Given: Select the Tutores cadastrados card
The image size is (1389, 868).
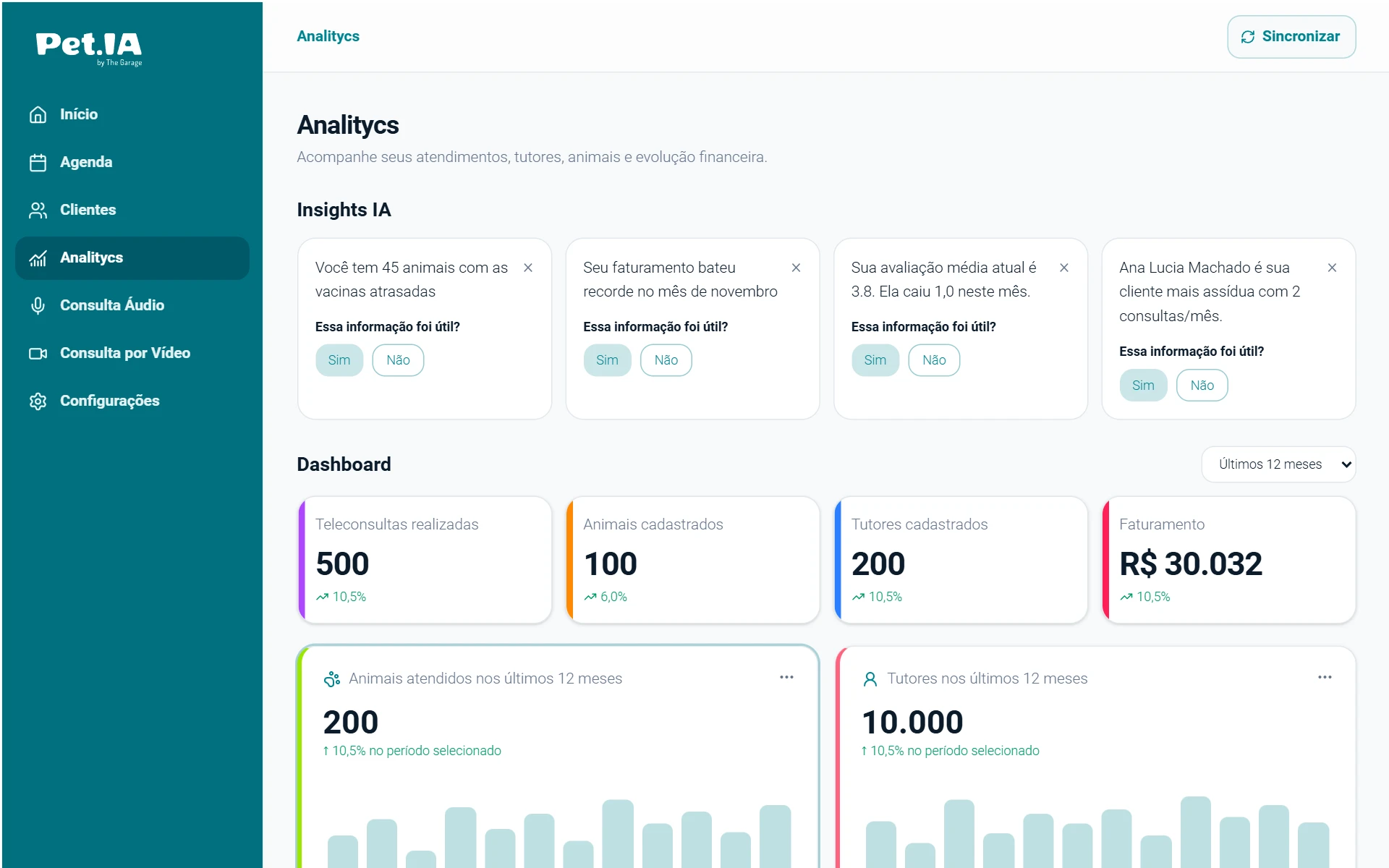Looking at the screenshot, I should pos(961,560).
